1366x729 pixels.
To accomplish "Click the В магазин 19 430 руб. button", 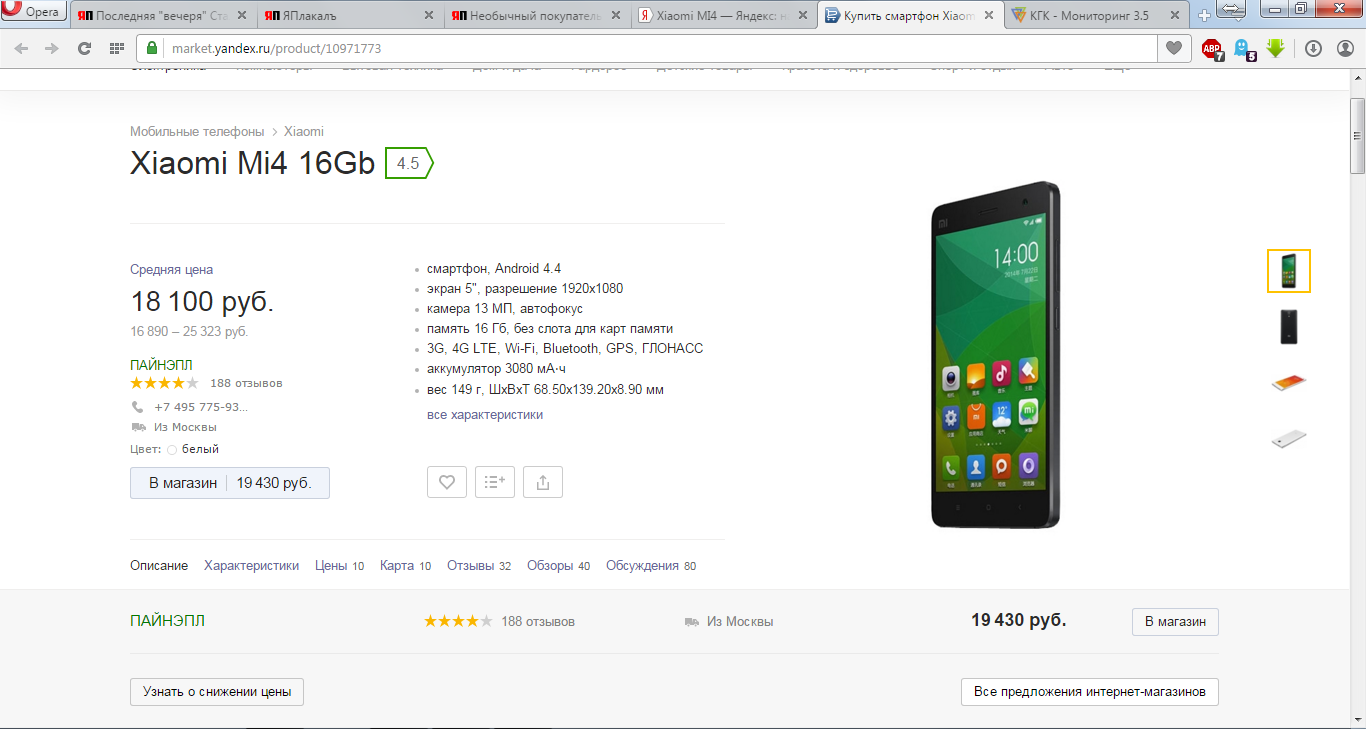I will point(230,483).
